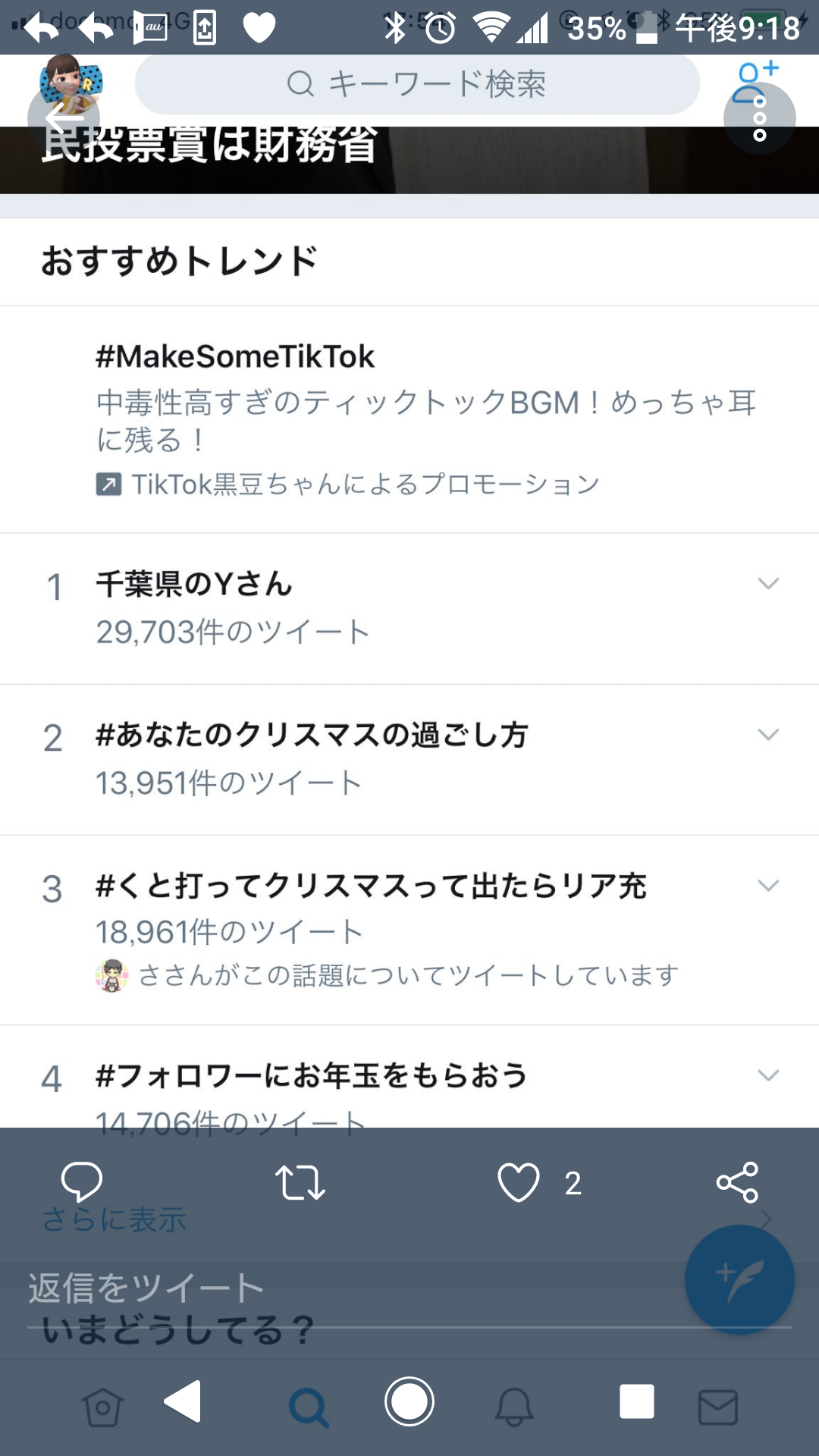
Task: Open the share icon menu
Action: point(737,1182)
